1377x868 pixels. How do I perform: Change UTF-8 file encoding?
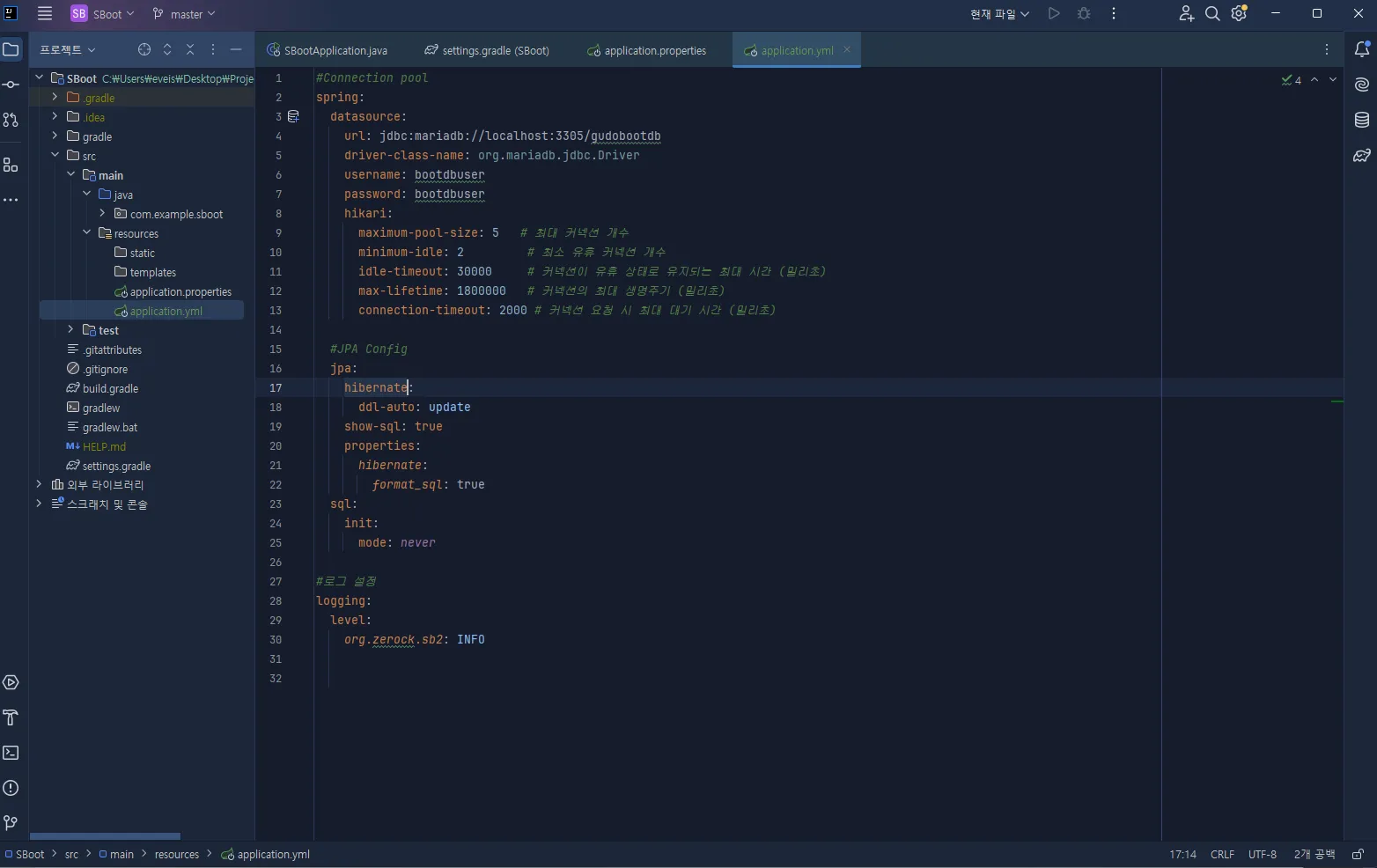point(1263,854)
